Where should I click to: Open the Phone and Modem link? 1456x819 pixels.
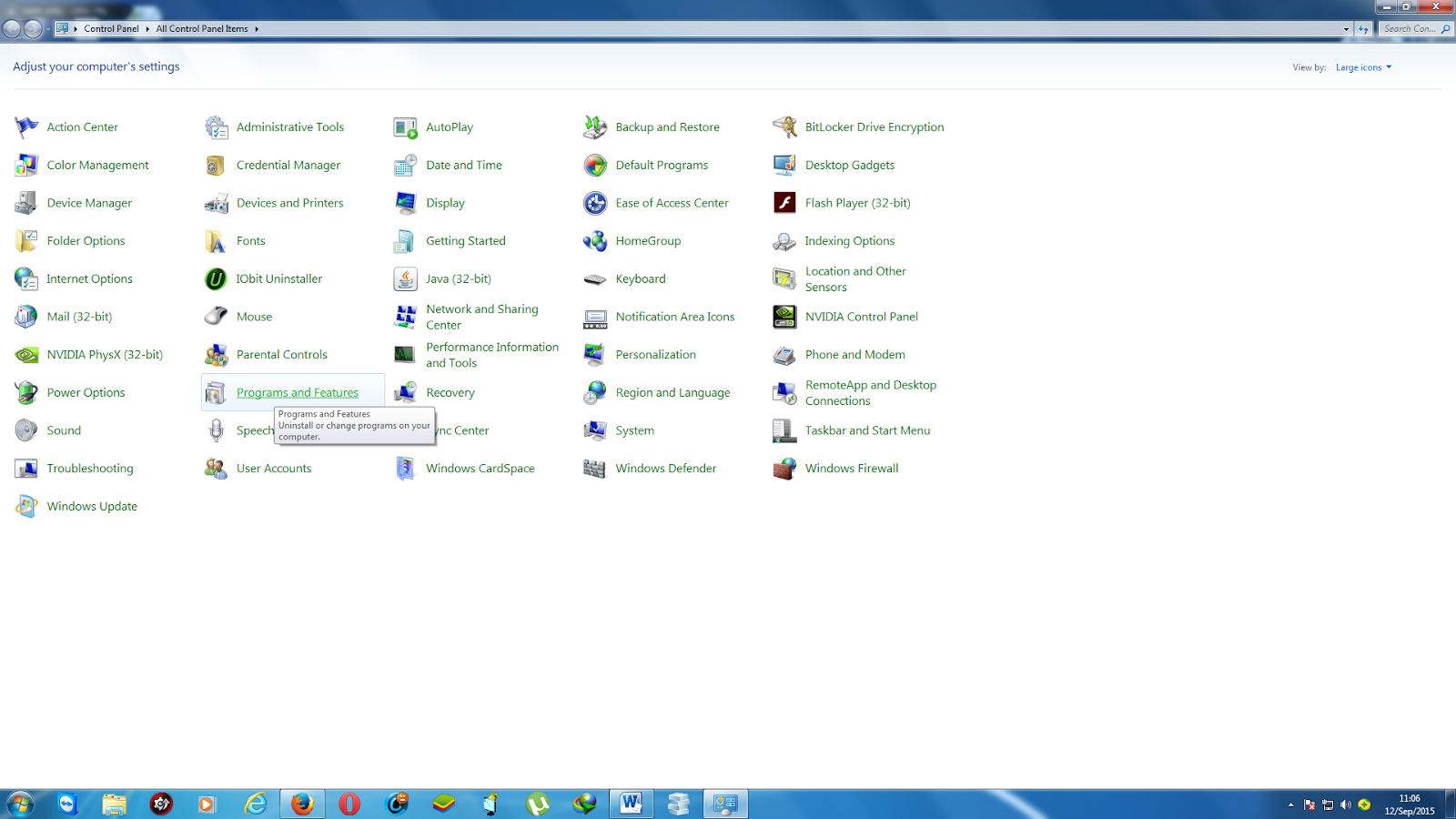855,355
